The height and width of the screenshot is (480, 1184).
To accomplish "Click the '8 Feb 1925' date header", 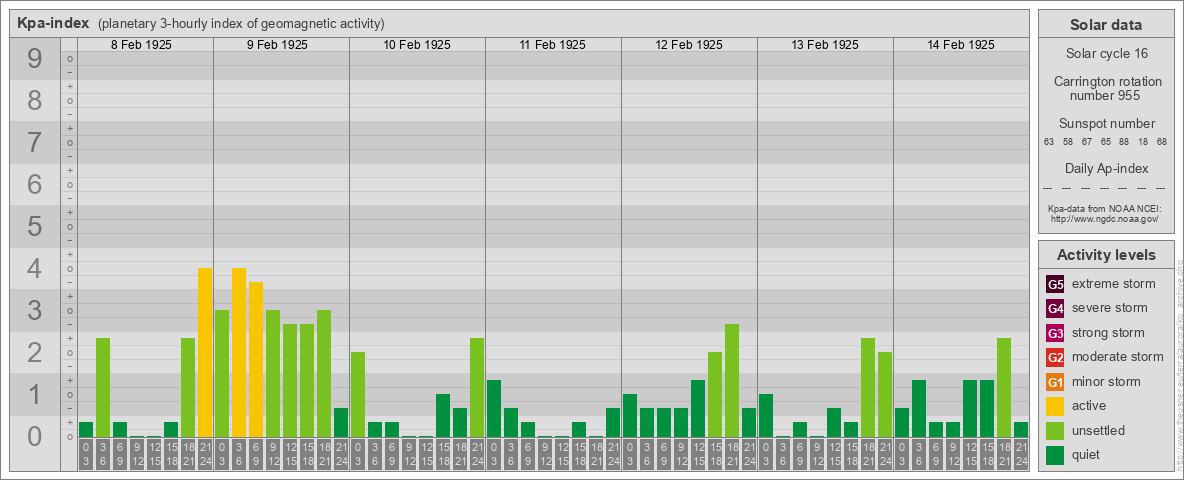I will [141, 45].
